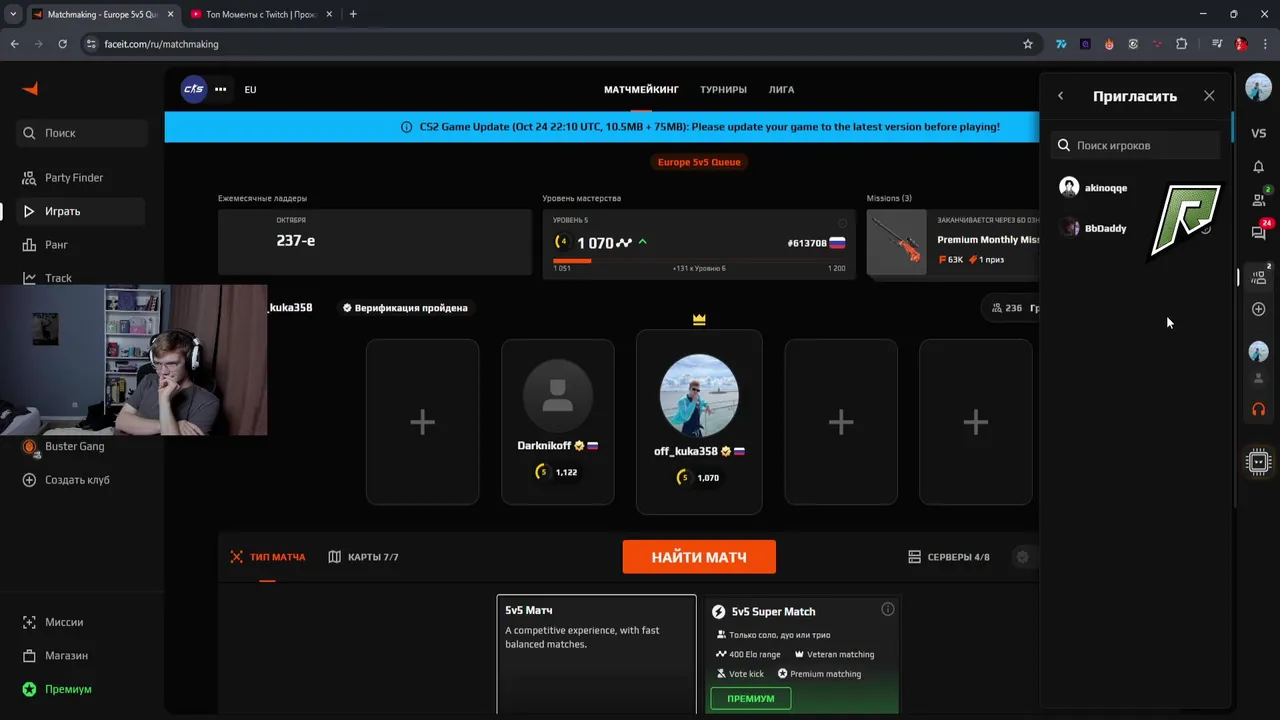Open the СЕРВЕРЫ 4/8 selector
Image resolution: width=1280 pixels, height=720 pixels.
949,557
